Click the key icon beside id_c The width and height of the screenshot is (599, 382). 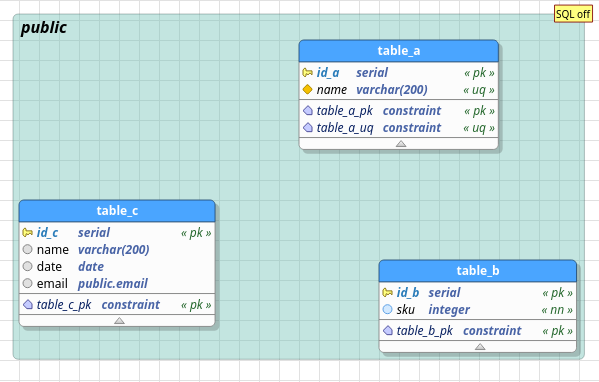pos(28,232)
